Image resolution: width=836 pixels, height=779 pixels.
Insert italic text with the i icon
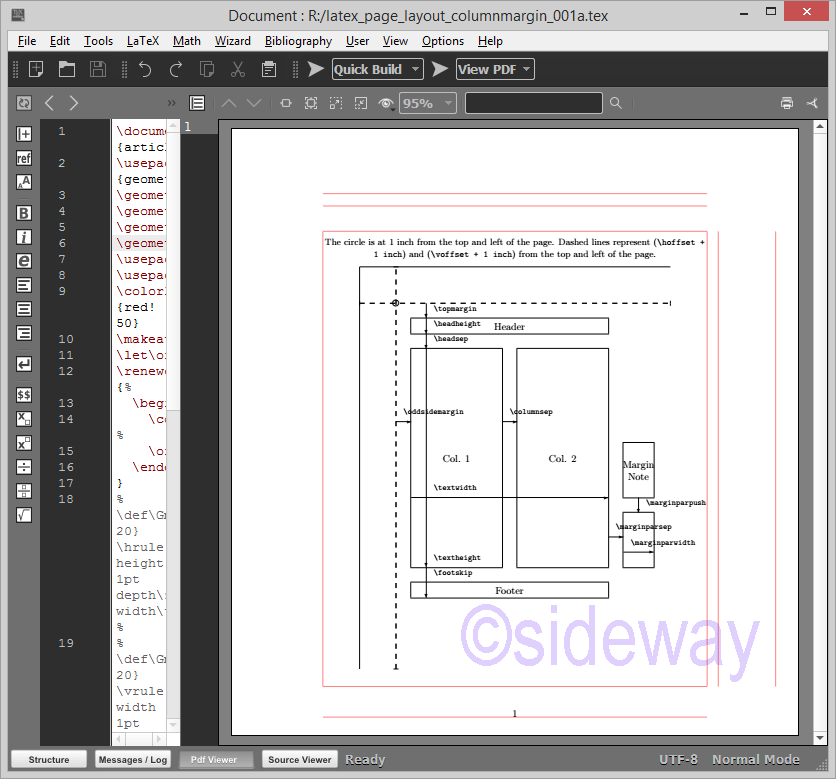[x=24, y=237]
